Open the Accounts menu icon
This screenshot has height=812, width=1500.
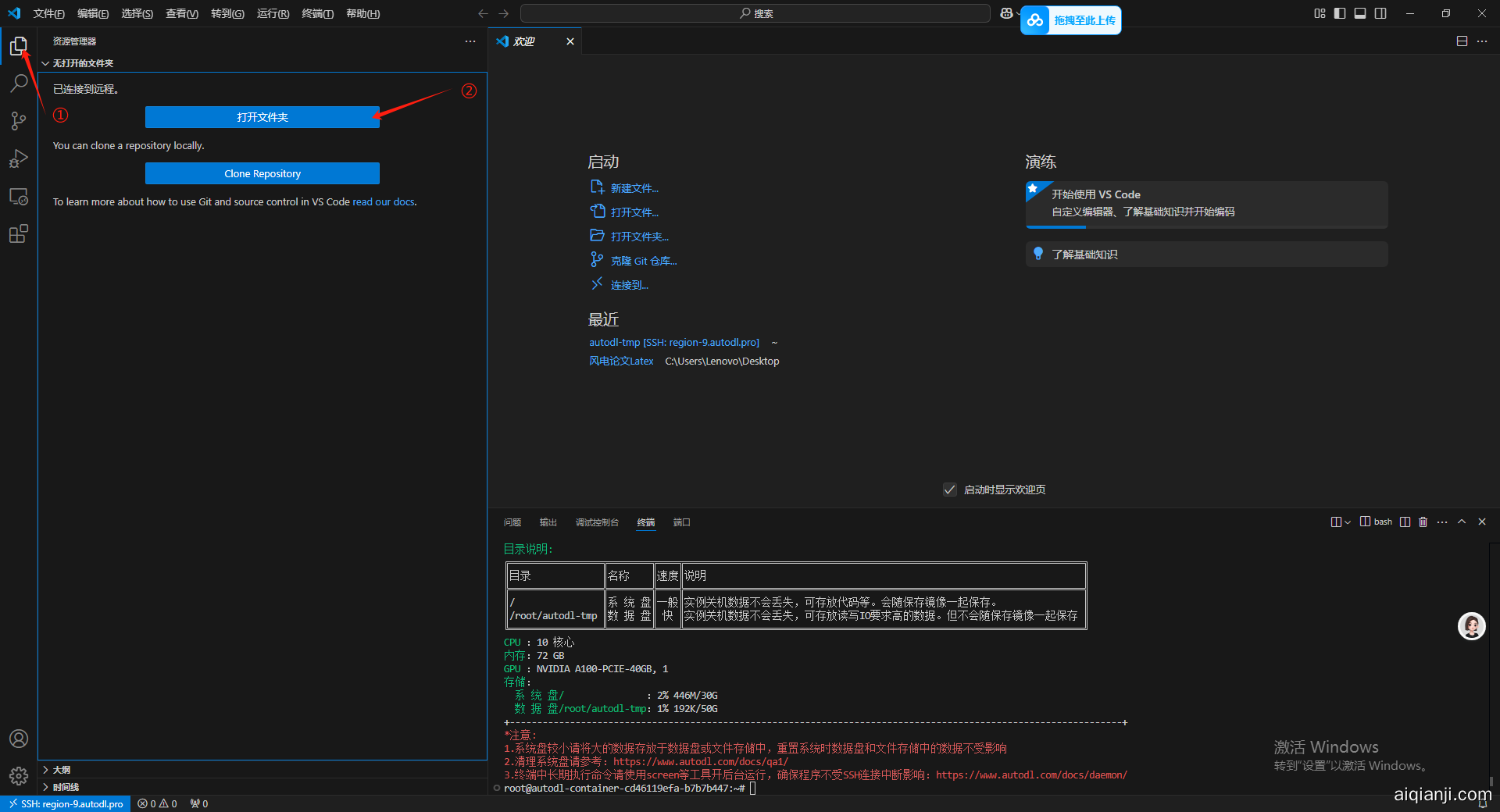click(19, 739)
